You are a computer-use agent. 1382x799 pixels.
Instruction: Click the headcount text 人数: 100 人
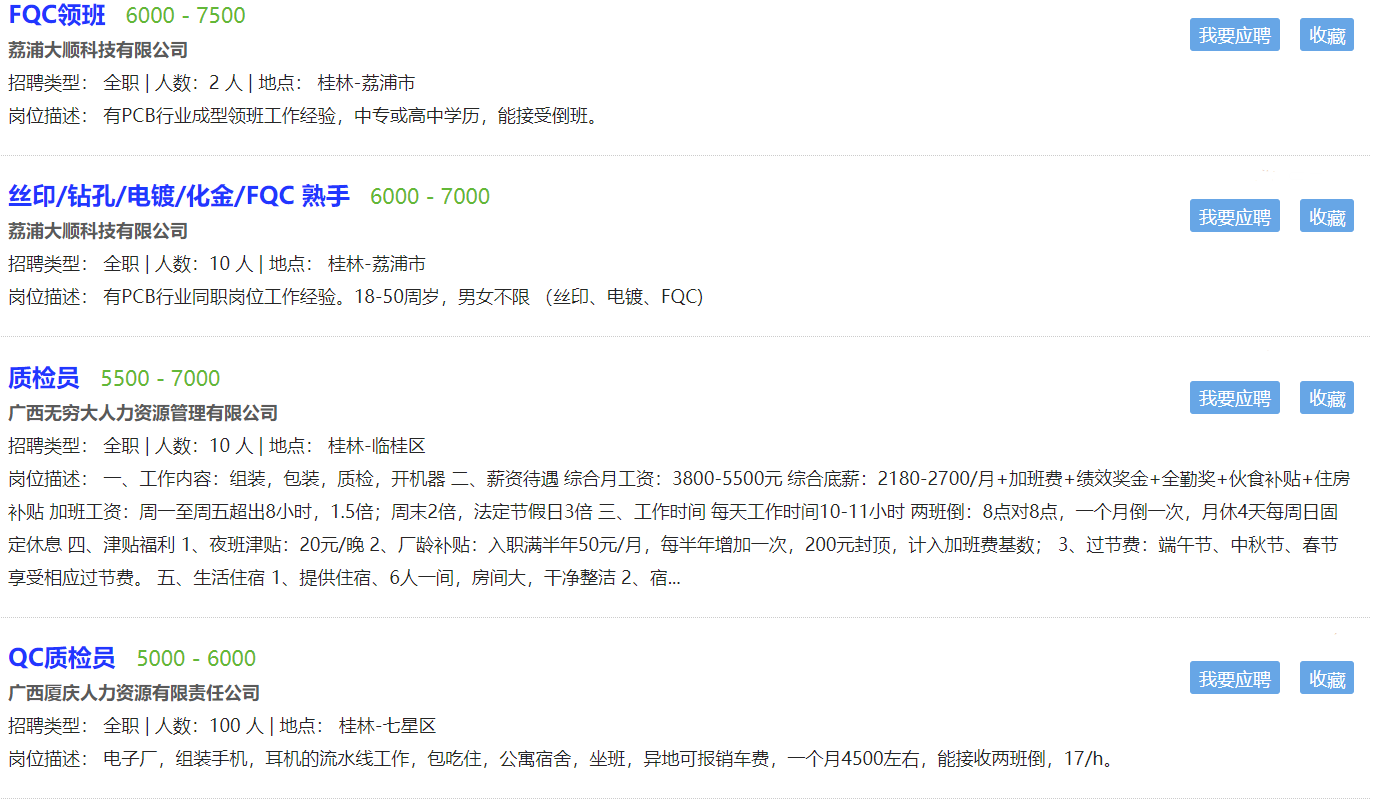(x=209, y=726)
